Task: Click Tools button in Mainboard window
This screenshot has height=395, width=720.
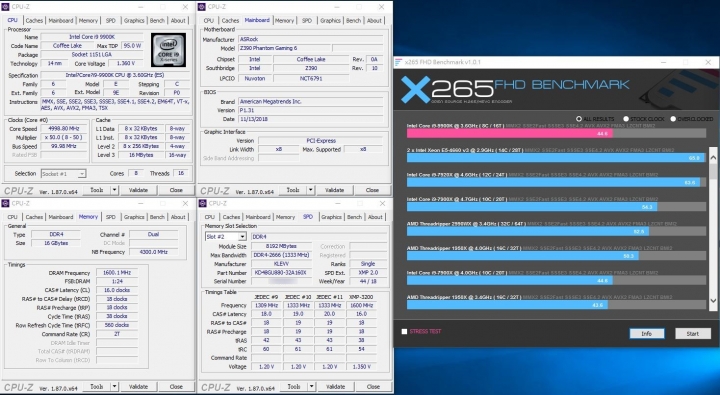Action: pyautogui.click(x=293, y=190)
